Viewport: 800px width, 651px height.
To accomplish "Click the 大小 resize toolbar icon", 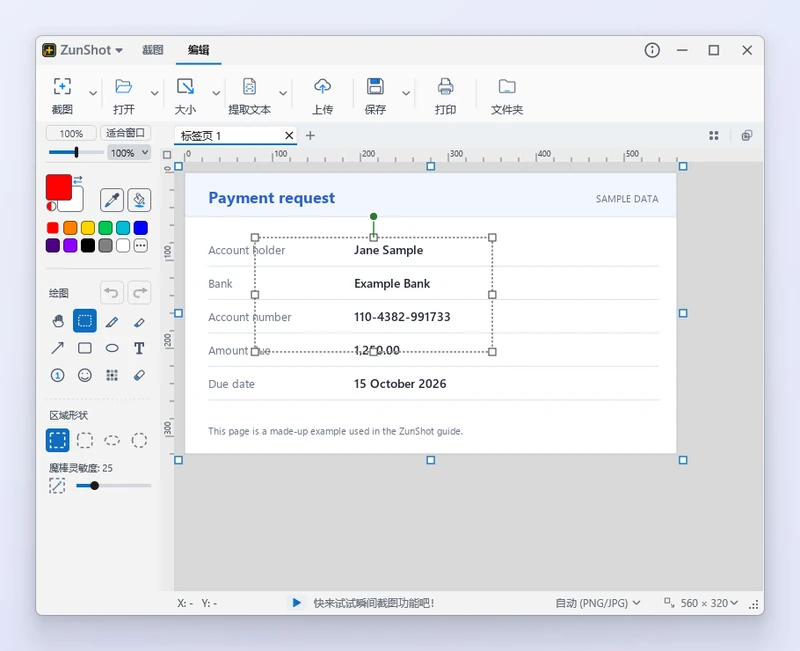I will tap(185, 87).
